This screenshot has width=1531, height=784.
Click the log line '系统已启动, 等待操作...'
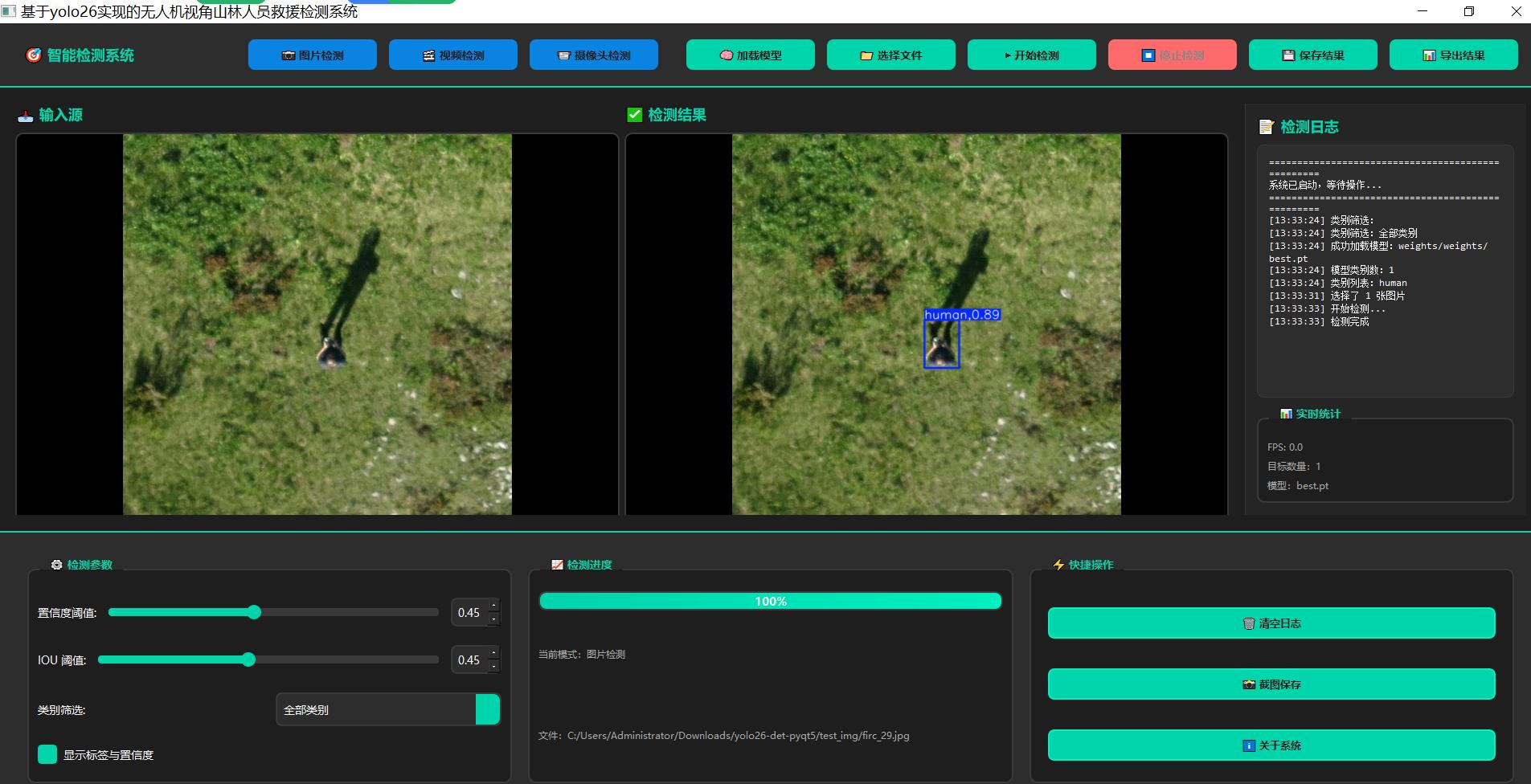tap(1325, 185)
